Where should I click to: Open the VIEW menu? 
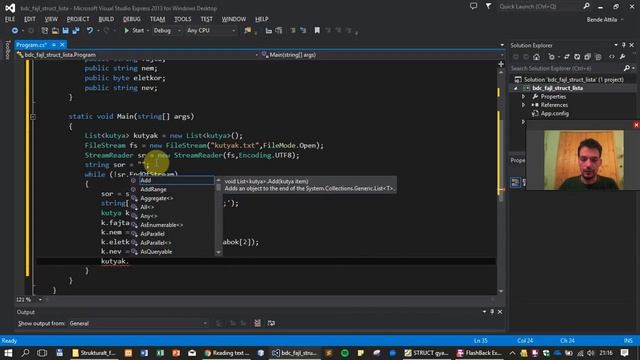point(51,19)
